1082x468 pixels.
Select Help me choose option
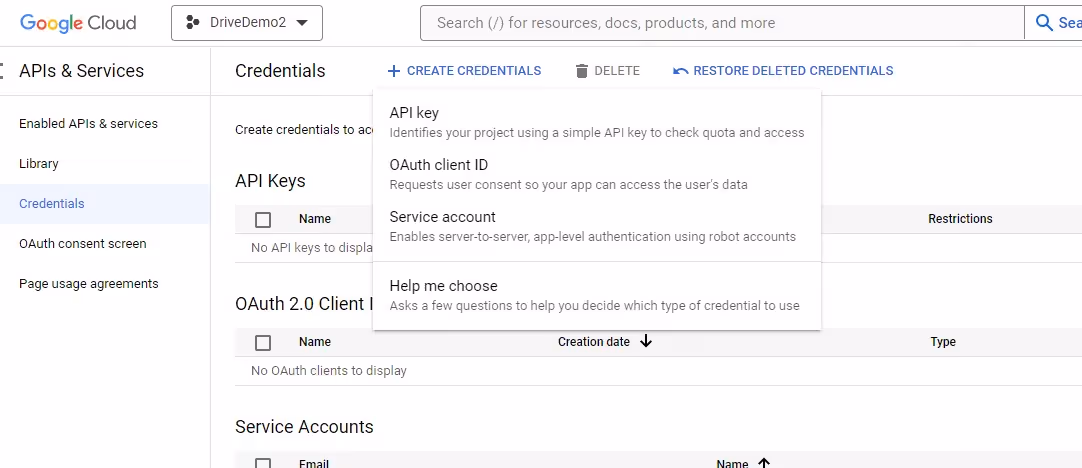[x=597, y=295]
